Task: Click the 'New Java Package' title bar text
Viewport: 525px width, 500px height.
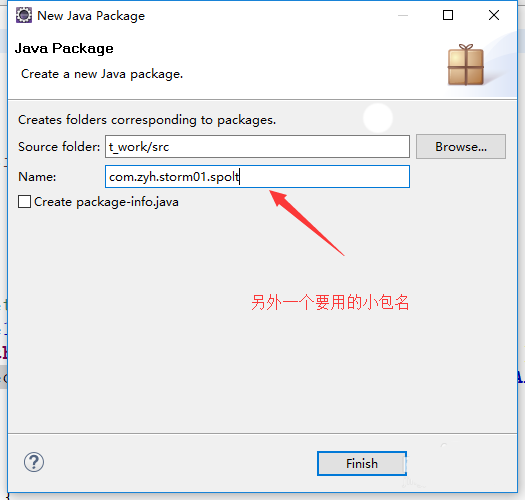Action: 91,16
